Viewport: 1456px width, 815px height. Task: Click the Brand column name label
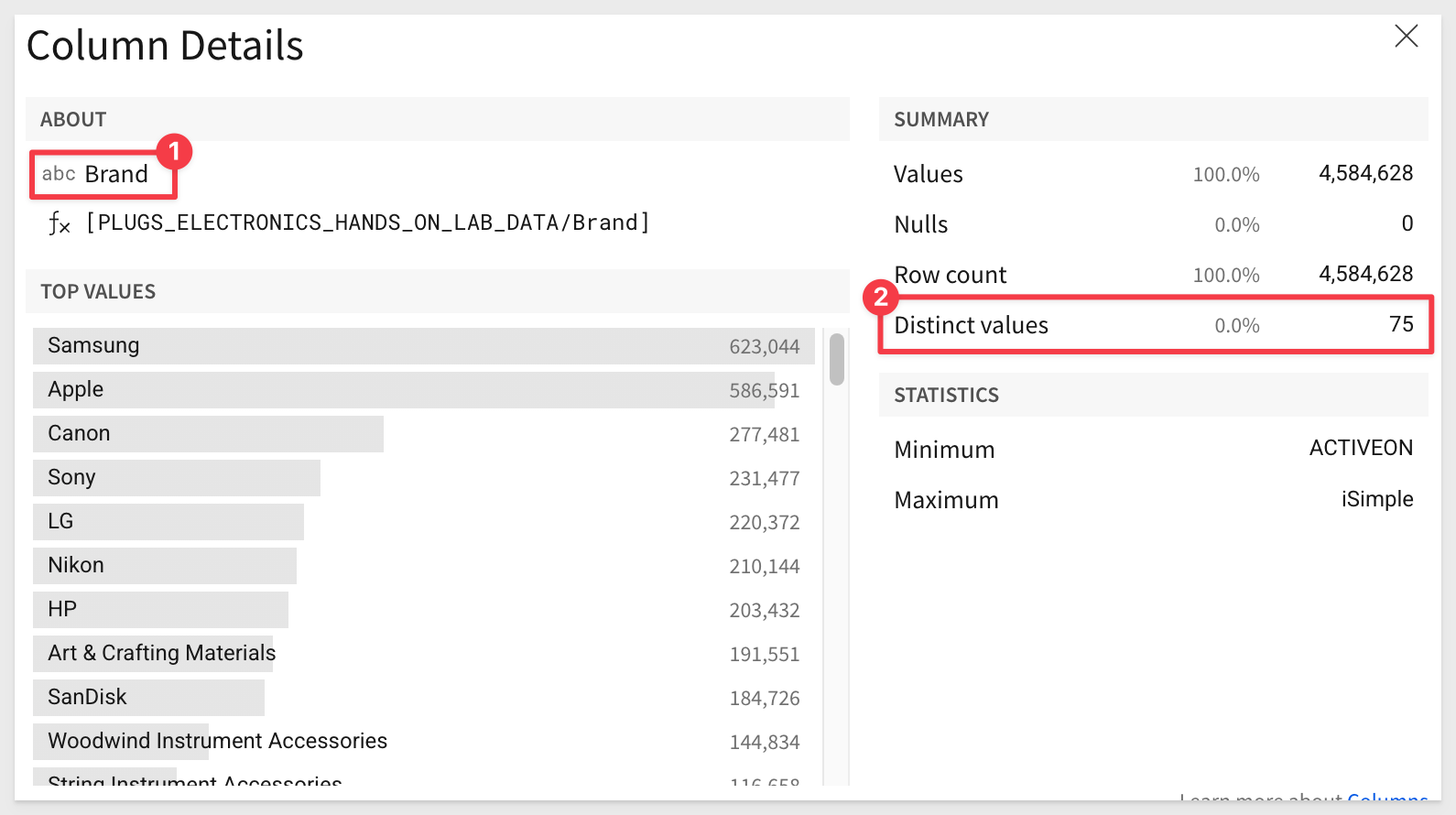[x=116, y=174]
